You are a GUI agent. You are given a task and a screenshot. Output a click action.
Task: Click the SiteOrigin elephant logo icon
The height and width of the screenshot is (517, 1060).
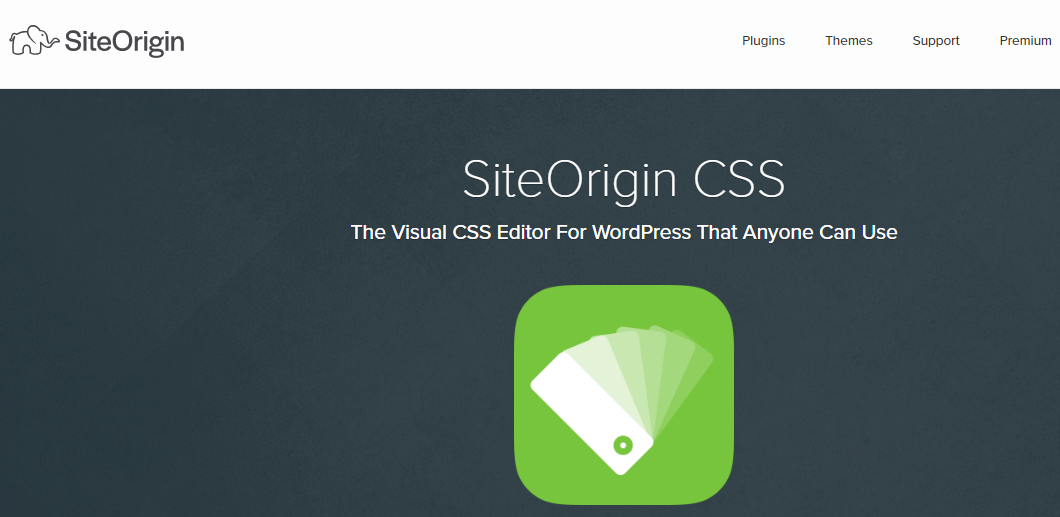(x=34, y=41)
